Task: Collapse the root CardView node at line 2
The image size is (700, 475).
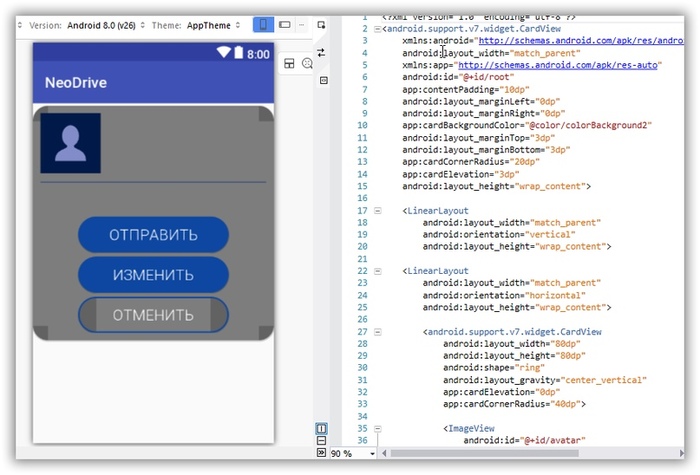Action: pyautogui.click(x=377, y=30)
